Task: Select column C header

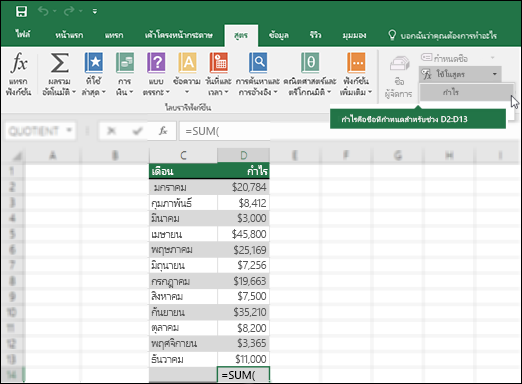Action: pos(183,155)
